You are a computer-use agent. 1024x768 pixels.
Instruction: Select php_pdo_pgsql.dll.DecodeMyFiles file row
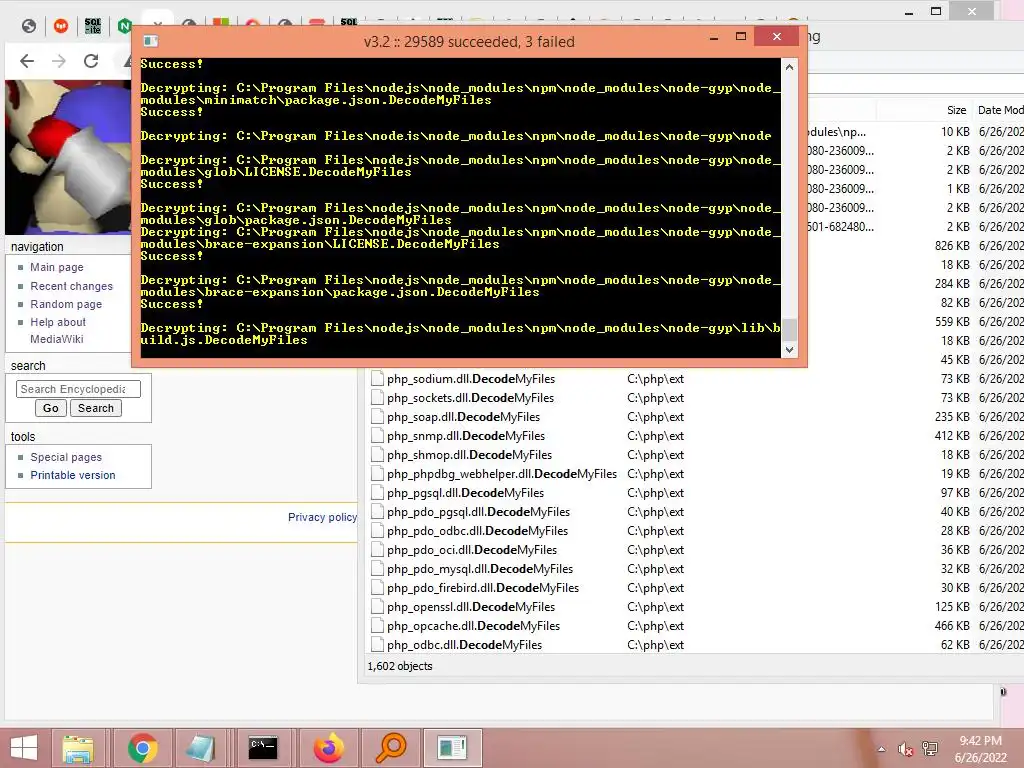click(x=694, y=512)
